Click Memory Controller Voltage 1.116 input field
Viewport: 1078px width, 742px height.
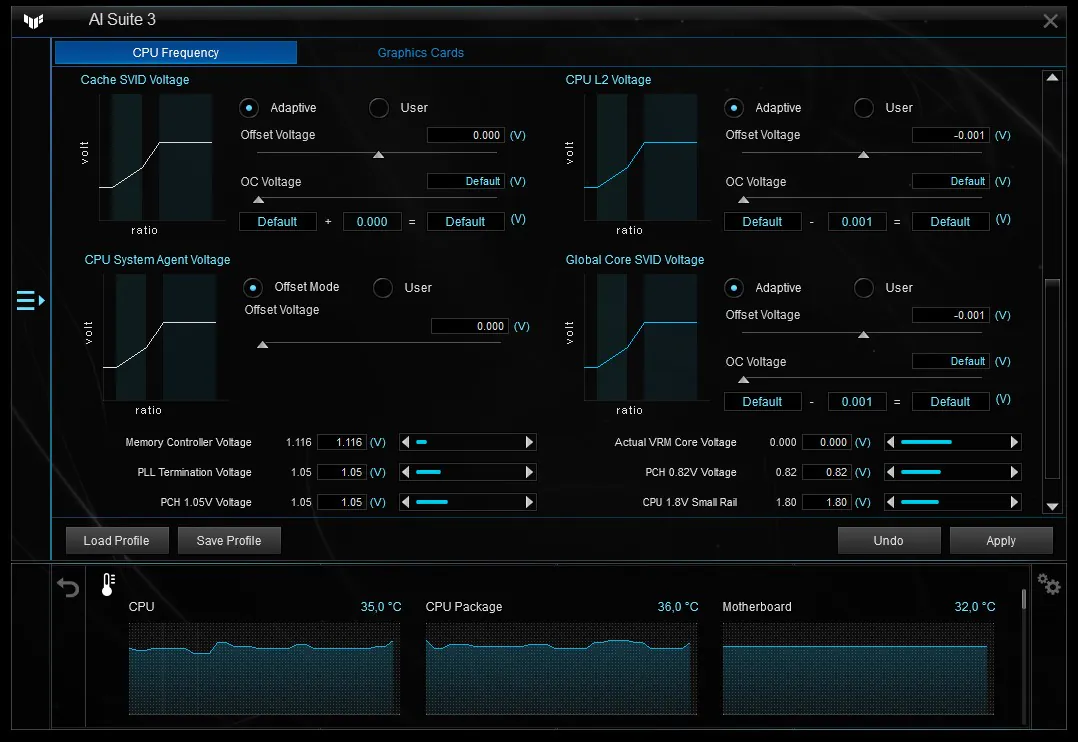click(341, 442)
